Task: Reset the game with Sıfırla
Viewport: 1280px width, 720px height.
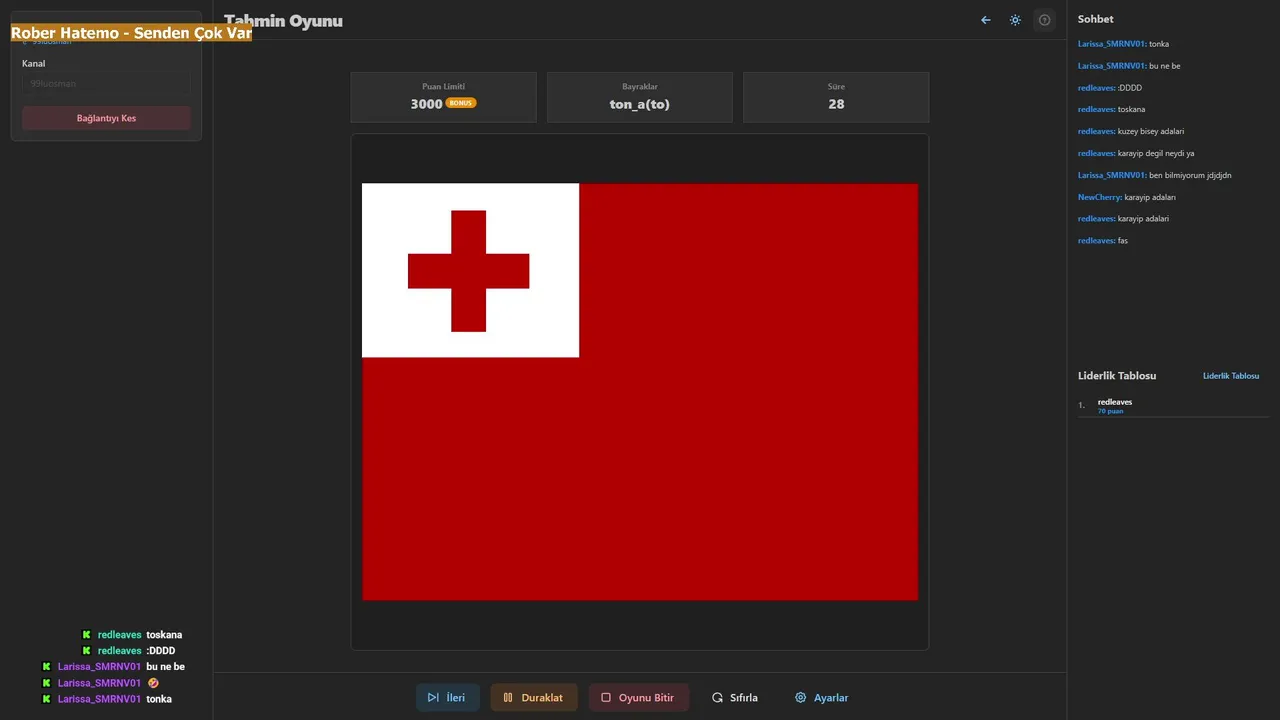Action: (x=734, y=697)
